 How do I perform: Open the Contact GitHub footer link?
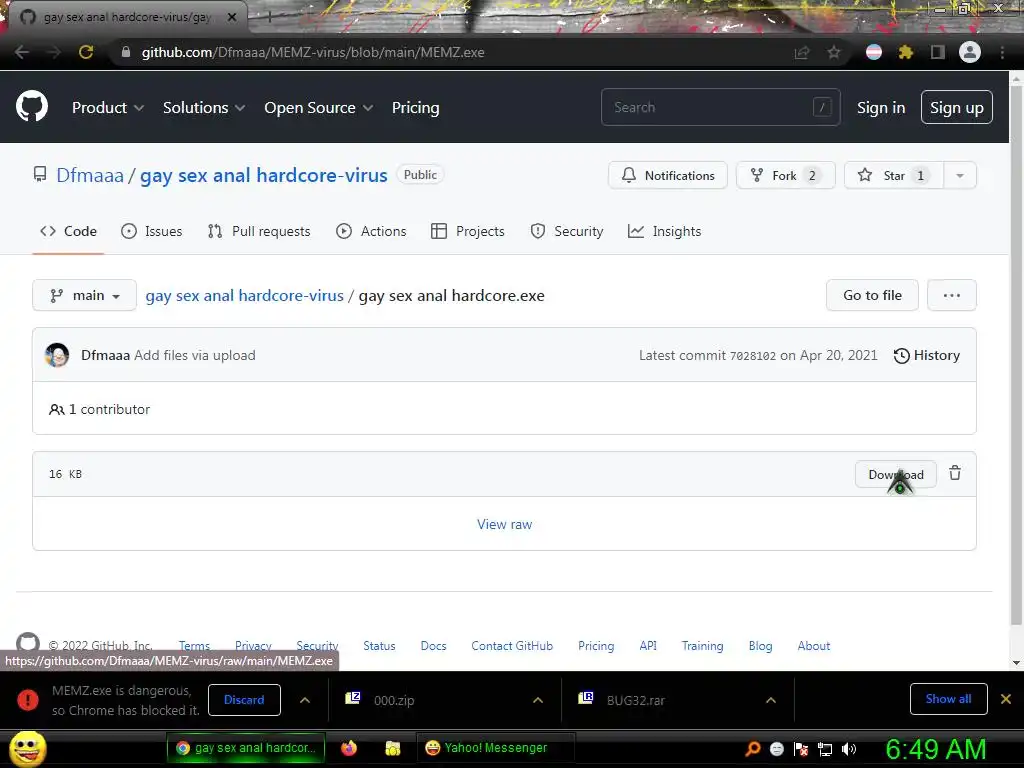point(512,646)
